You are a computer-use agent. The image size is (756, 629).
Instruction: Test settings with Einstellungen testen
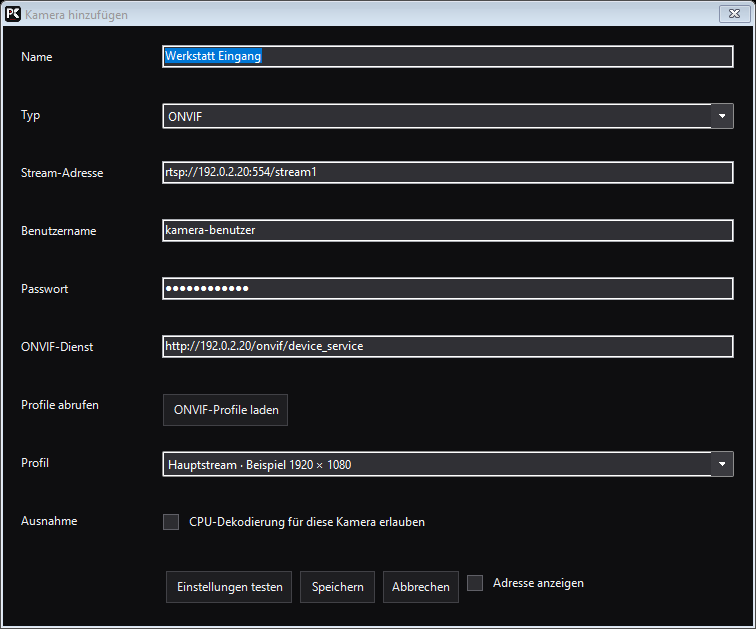(x=229, y=587)
